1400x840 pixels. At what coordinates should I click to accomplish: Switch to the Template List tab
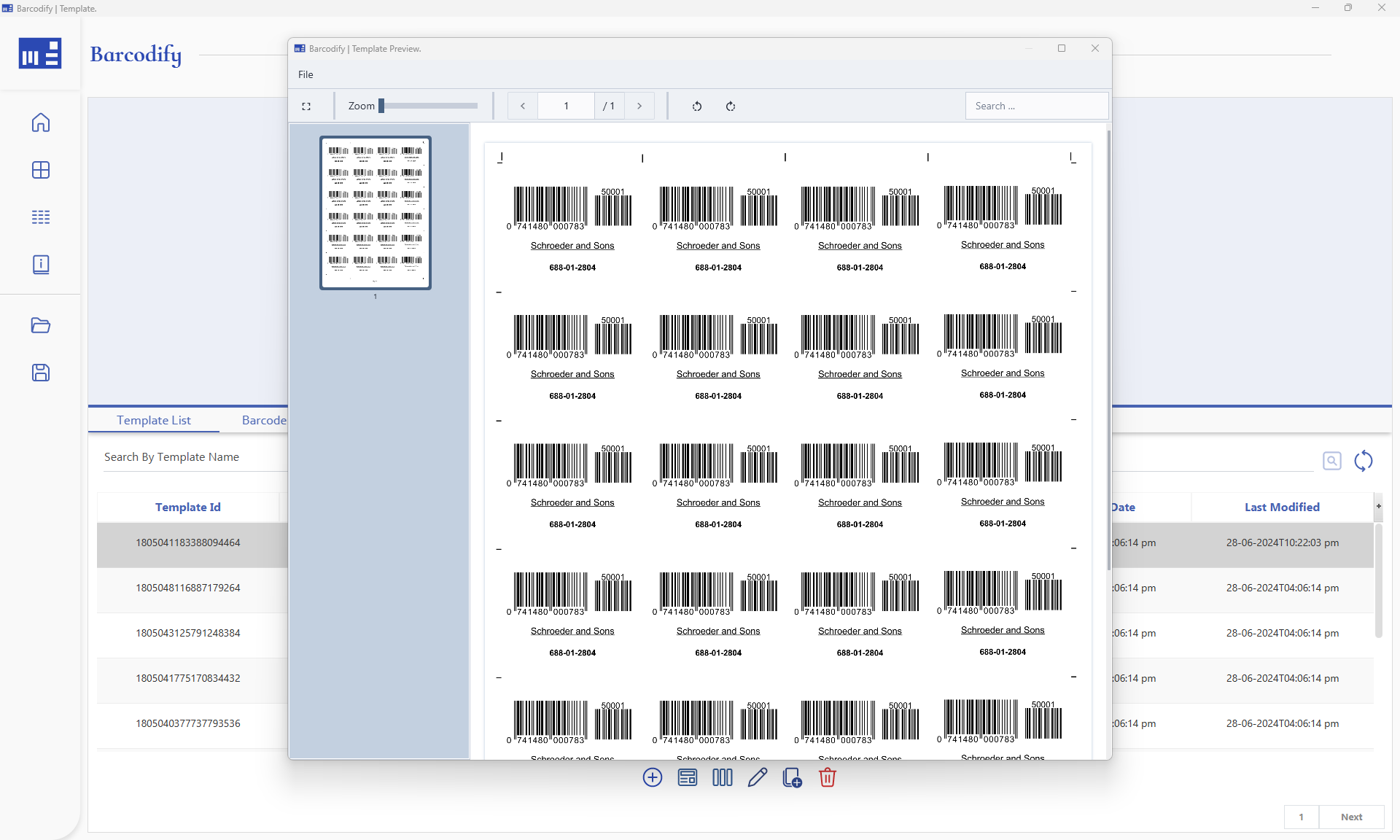pyautogui.click(x=153, y=420)
